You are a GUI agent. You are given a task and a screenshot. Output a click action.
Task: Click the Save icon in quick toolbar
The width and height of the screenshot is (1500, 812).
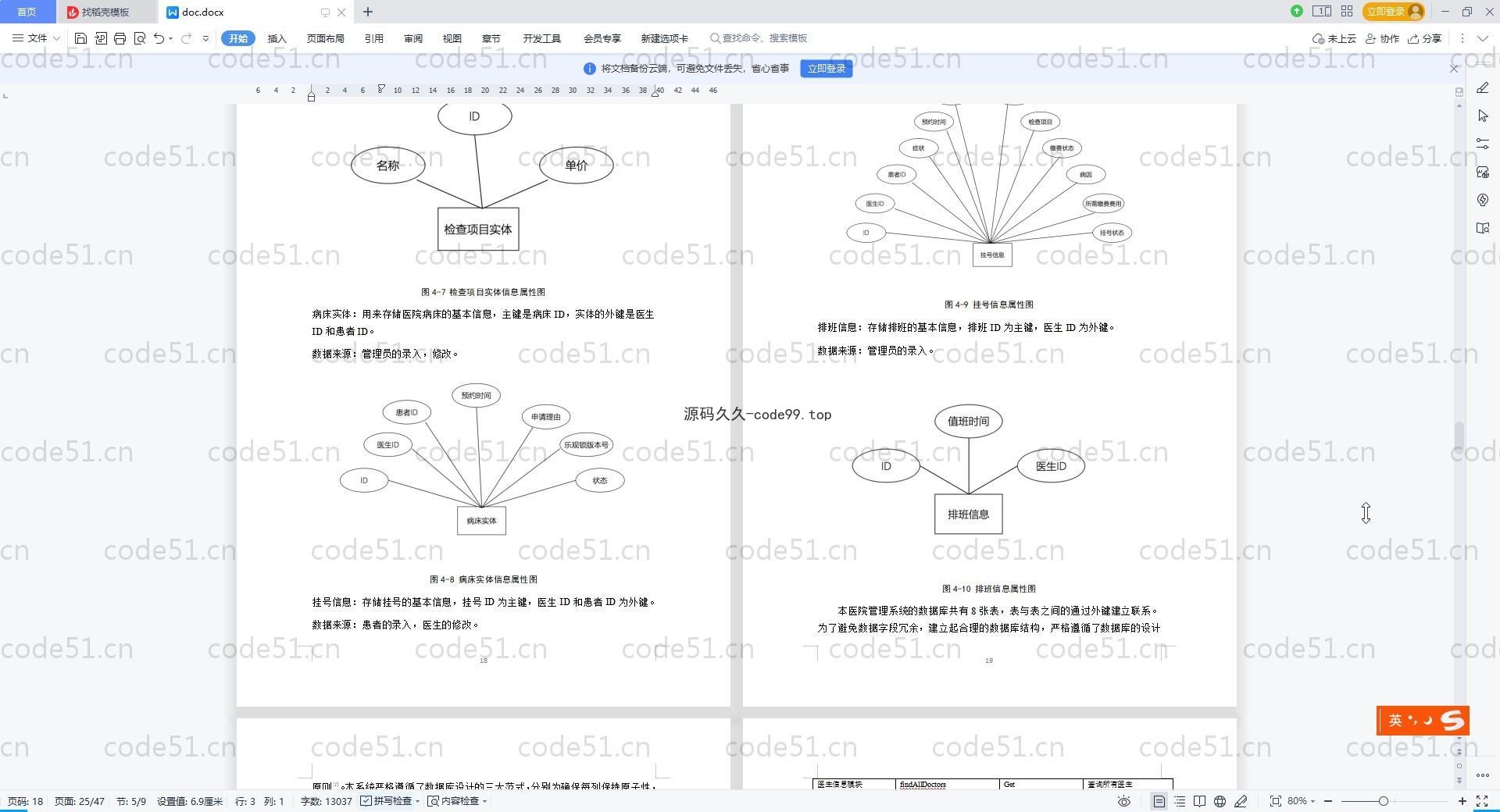tap(80, 38)
